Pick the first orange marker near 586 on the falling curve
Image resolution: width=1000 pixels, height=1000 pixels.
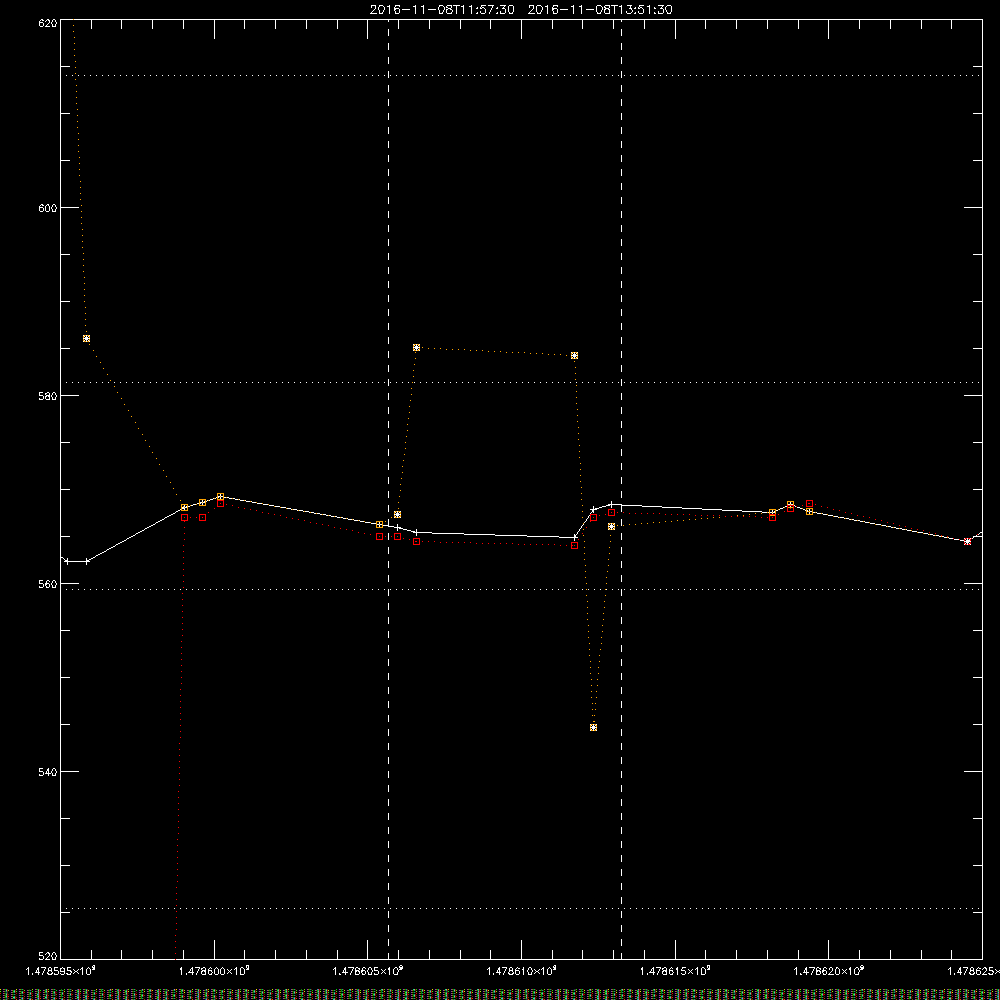pyautogui.click(x=87, y=339)
